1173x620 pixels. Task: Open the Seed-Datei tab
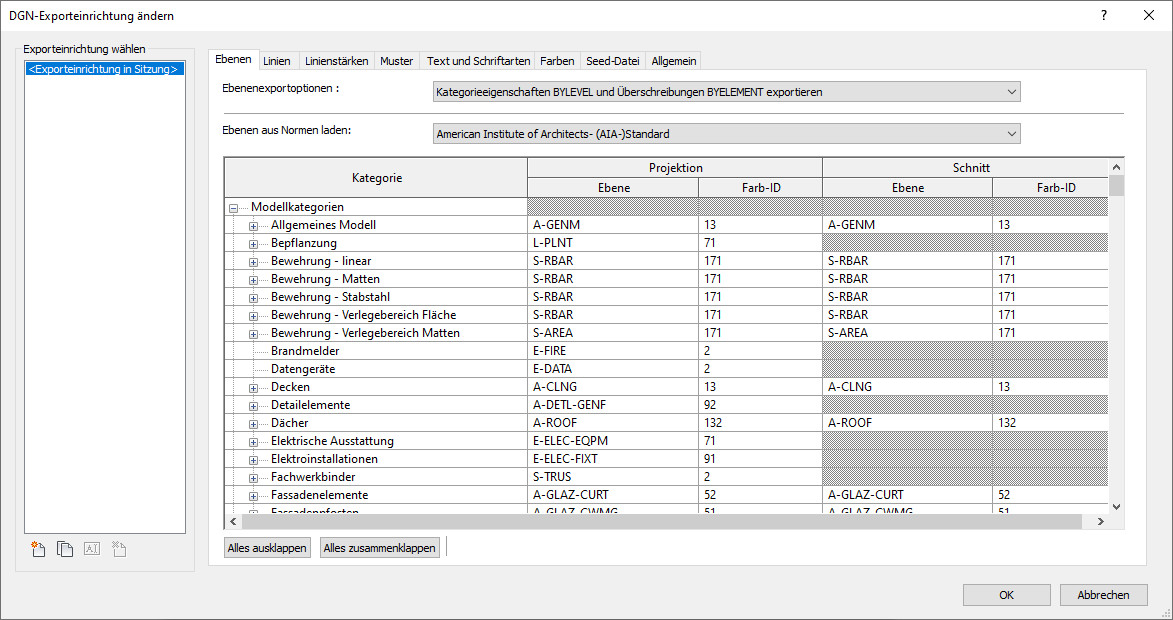pos(612,61)
